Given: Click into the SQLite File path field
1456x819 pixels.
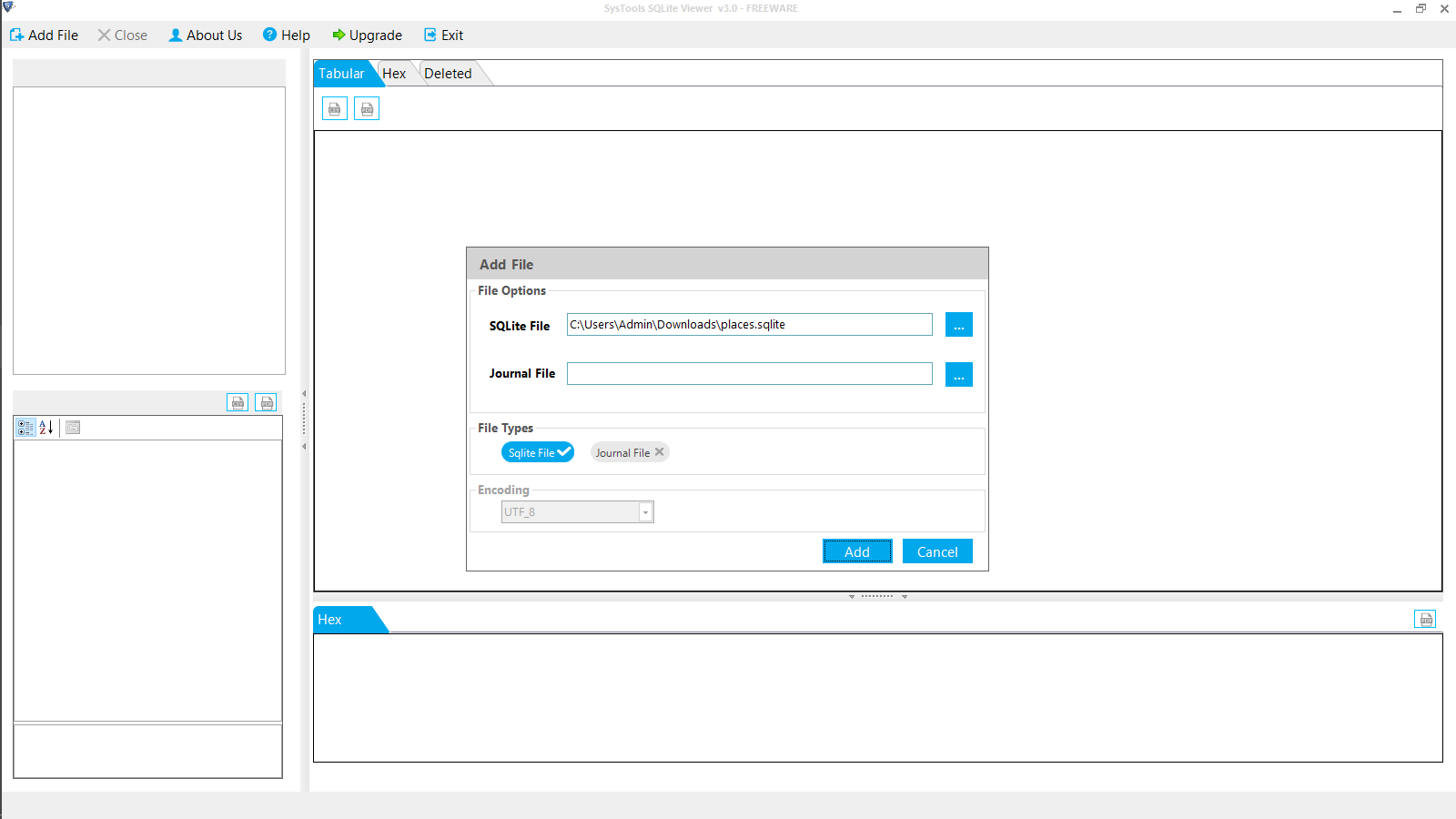Looking at the screenshot, I should (x=750, y=325).
